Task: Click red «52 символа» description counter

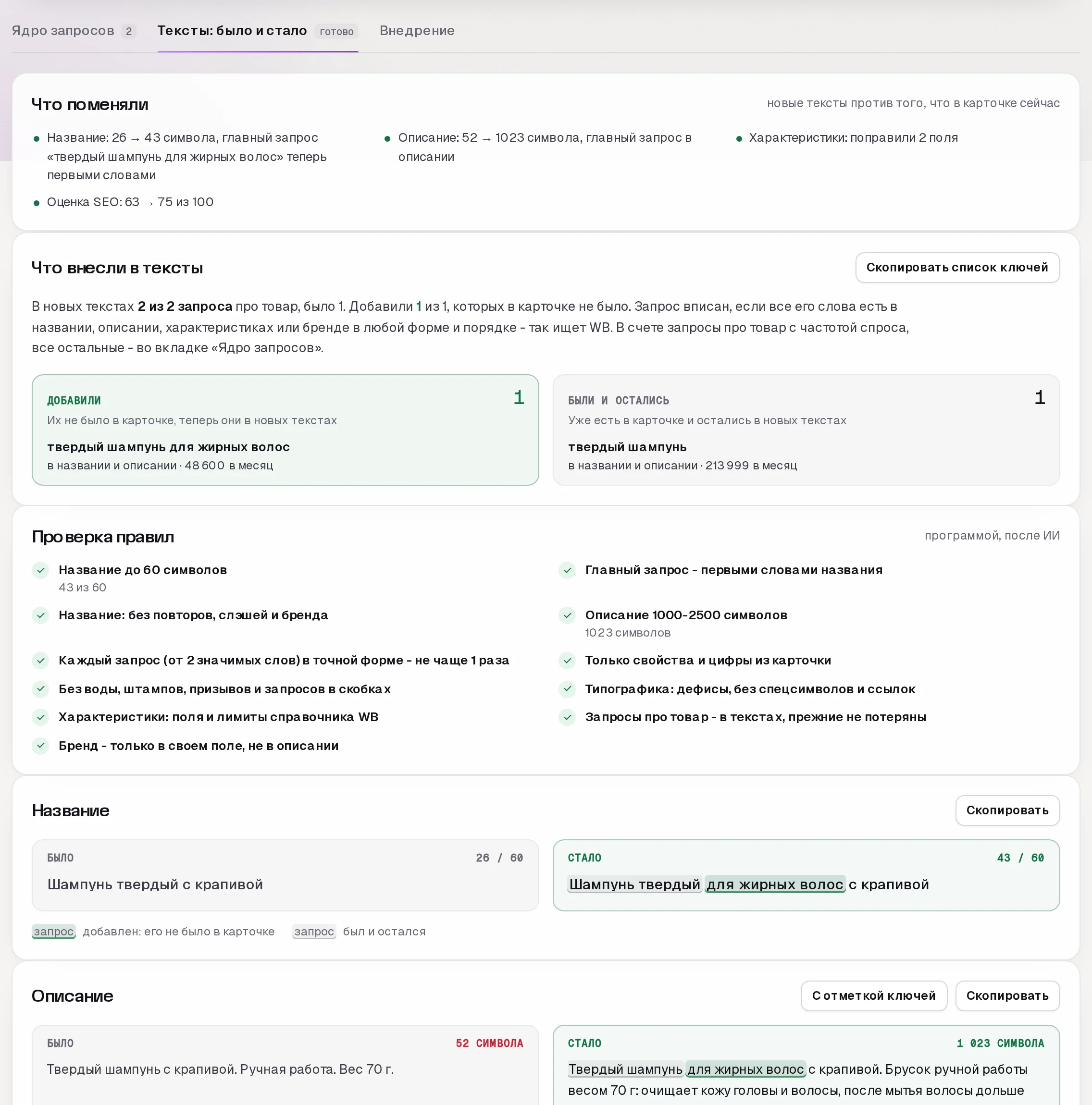Action: (489, 1043)
